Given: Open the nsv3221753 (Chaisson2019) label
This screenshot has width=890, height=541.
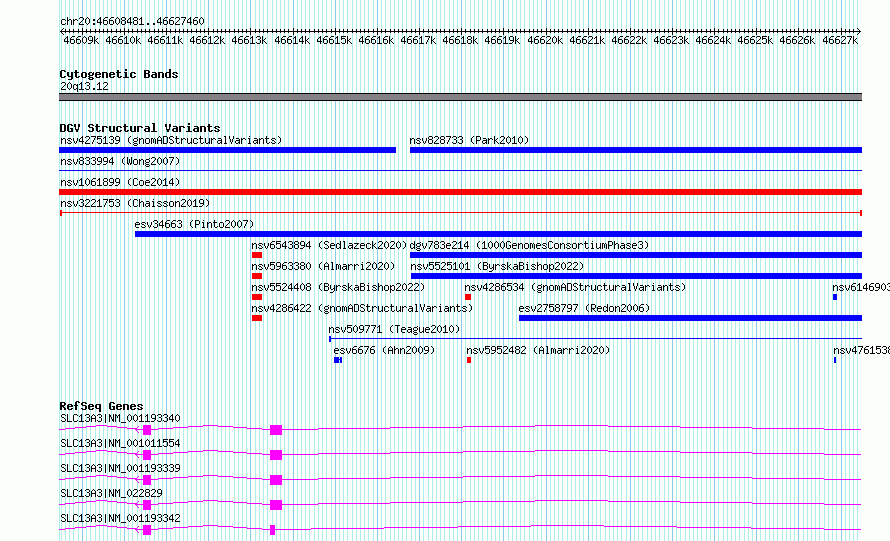Looking at the screenshot, I should (135, 203).
